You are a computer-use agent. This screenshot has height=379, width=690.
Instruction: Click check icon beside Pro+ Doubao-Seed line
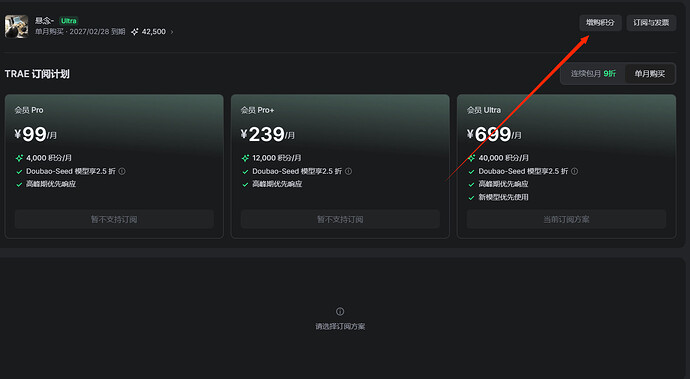click(x=245, y=172)
